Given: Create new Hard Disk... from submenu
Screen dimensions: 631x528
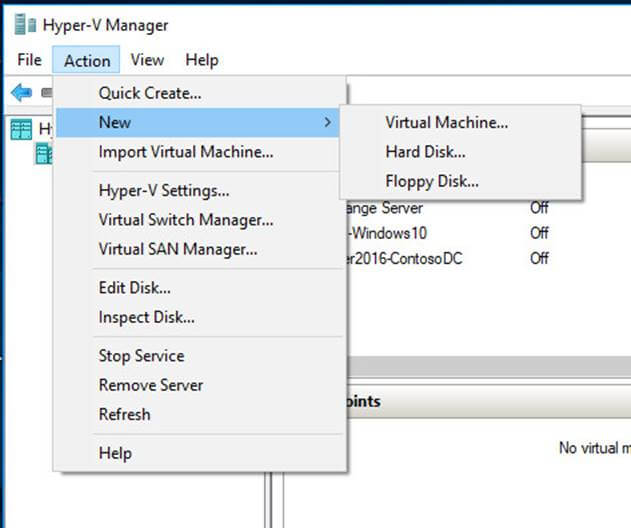Looking at the screenshot, I should coord(461,152).
